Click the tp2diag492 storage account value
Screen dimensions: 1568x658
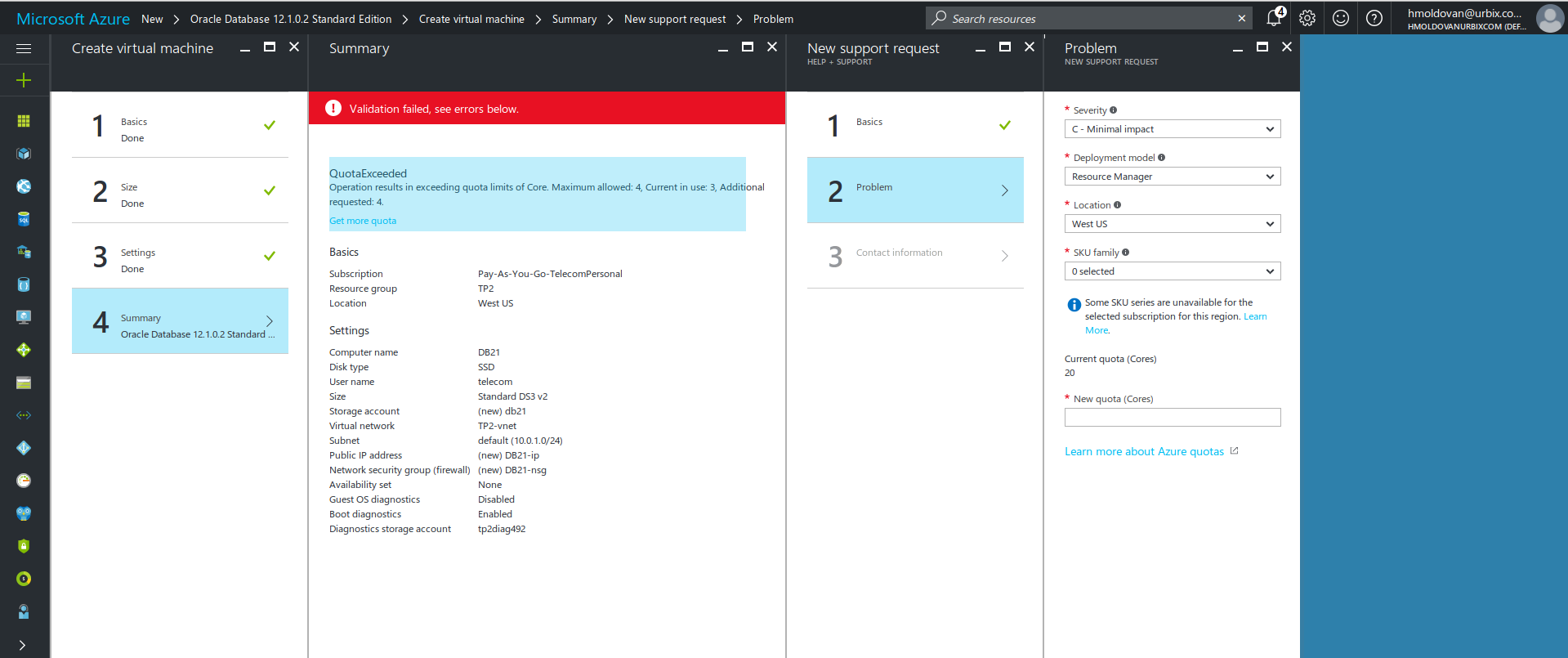click(x=502, y=529)
